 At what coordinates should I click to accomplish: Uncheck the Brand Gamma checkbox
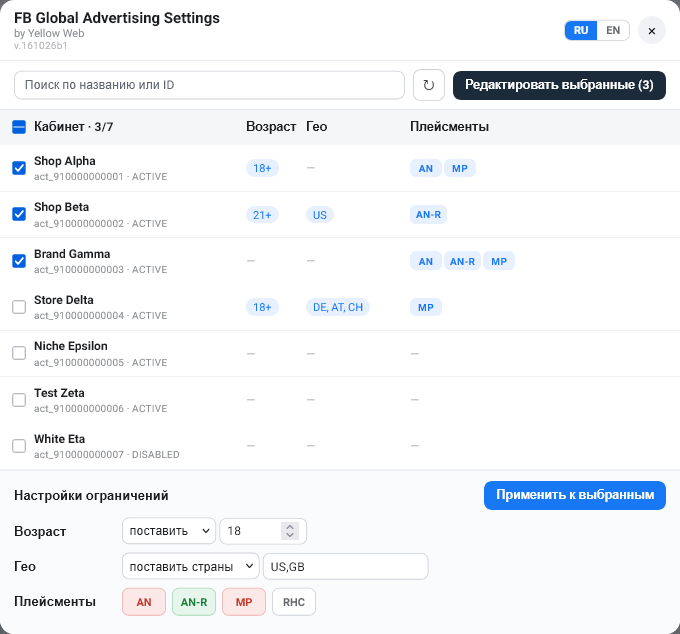click(x=19, y=261)
